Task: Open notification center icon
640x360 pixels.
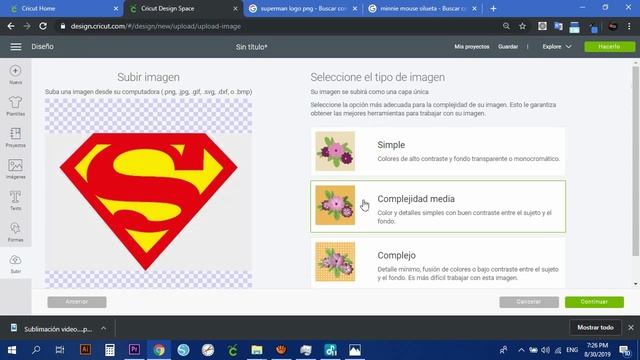Action: 624,350
